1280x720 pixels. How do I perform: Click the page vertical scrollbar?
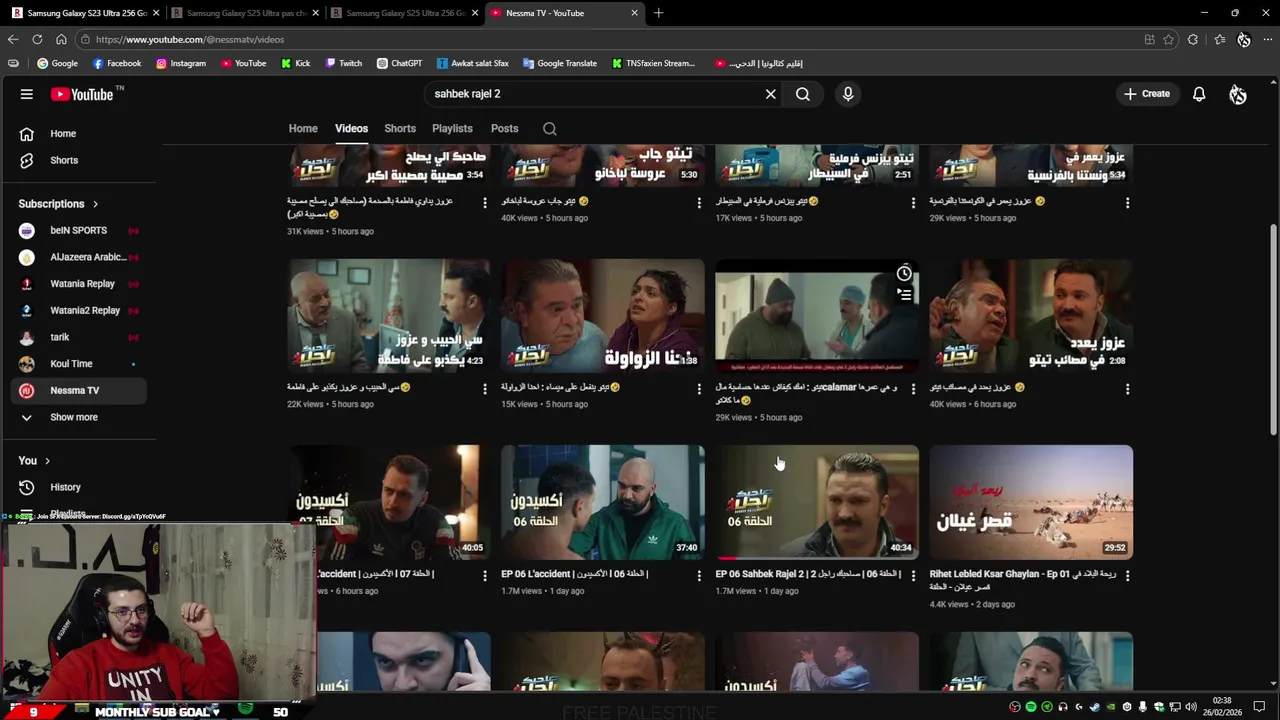[1273, 330]
